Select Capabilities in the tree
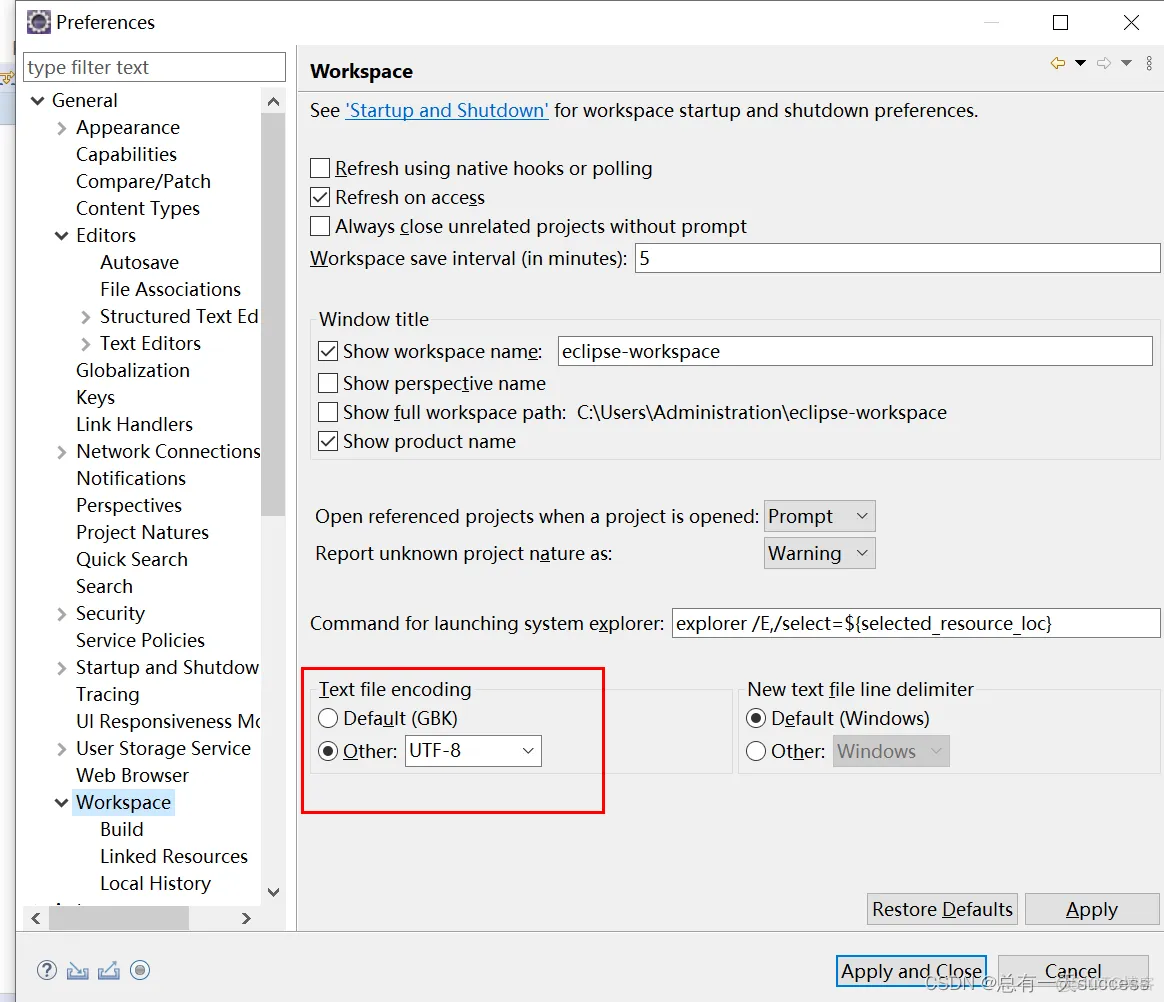1164x1002 pixels. (x=126, y=154)
